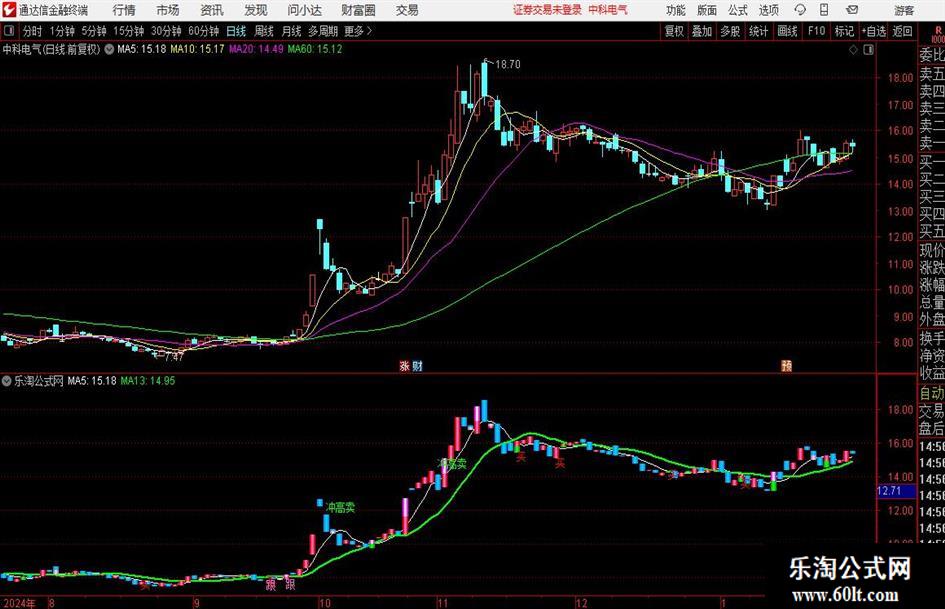Click the 18.70 high price label
Image resolution: width=945 pixels, height=609 pixels.
(x=507, y=65)
